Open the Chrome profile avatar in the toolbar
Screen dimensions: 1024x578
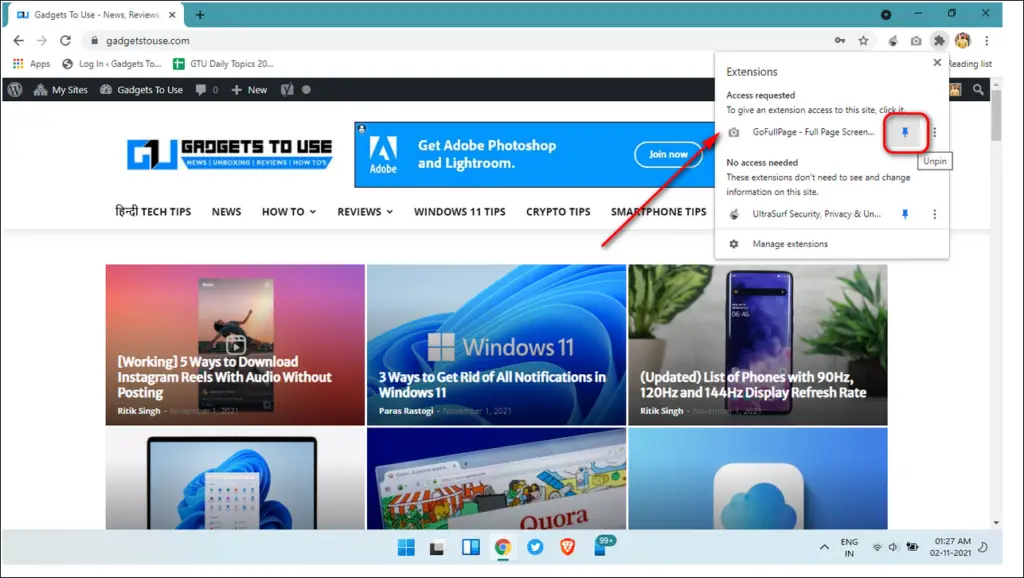click(963, 40)
